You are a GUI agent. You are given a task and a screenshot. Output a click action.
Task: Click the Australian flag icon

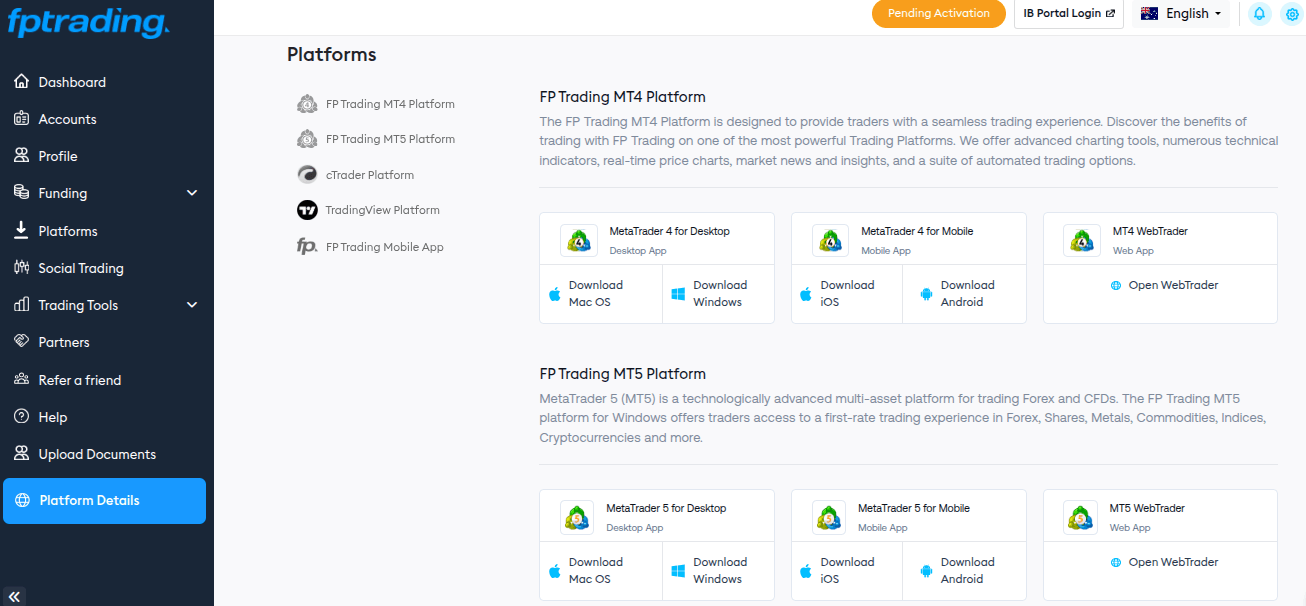1149,14
